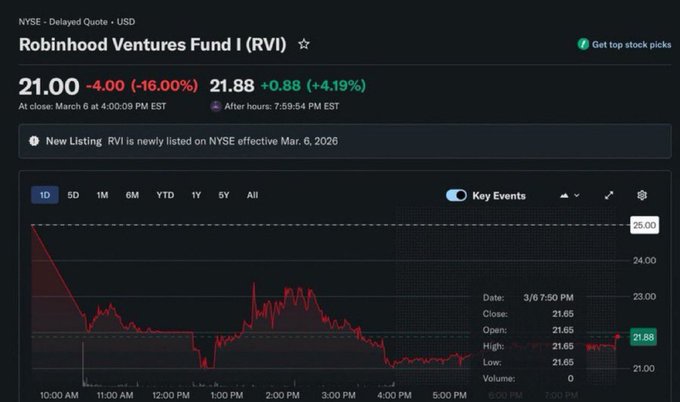Click the New Listing info icon
The width and height of the screenshot is (680, 402).
[33, 141]
